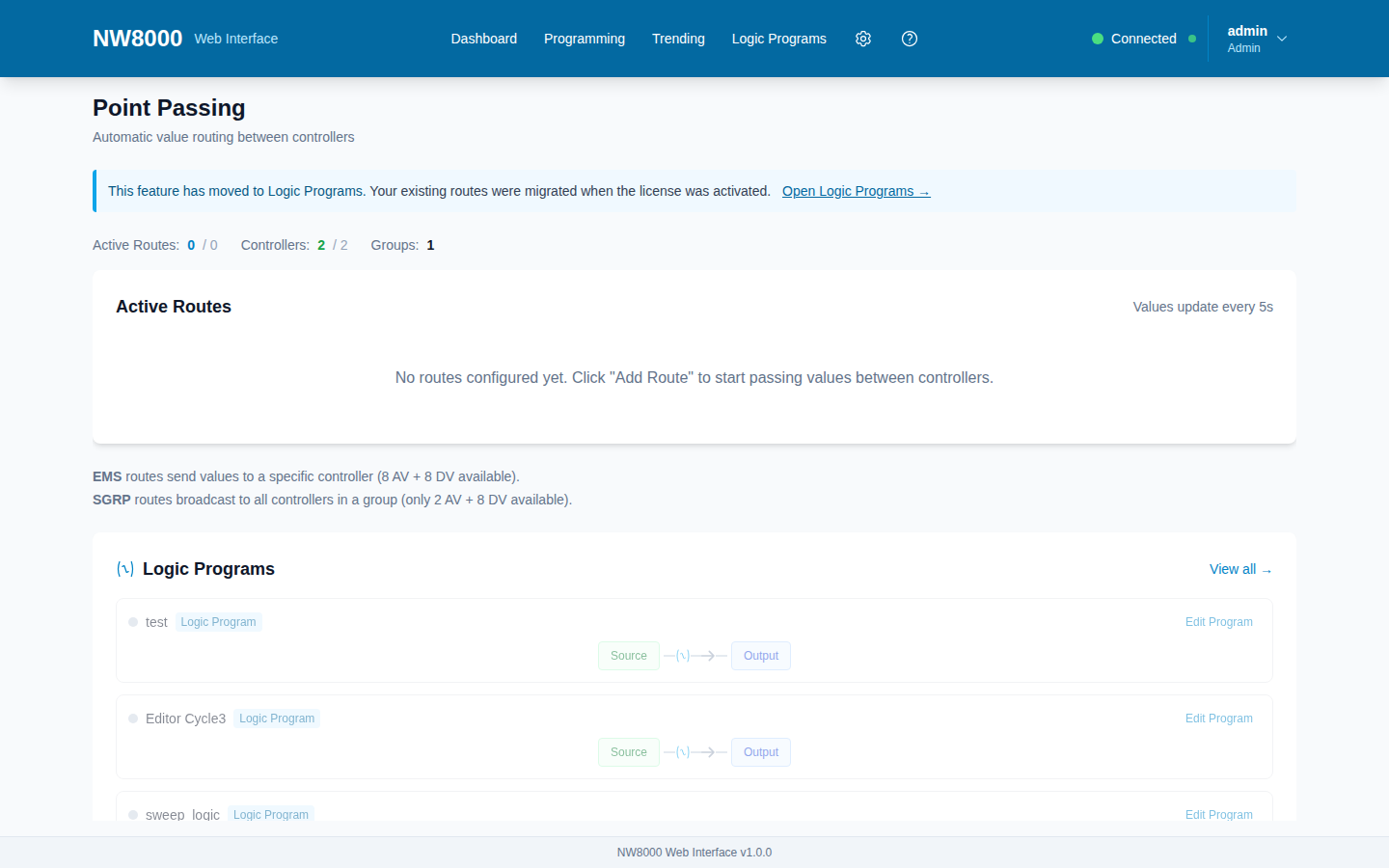Open the admin account dropdown
Image resolution: width=1389 pixels, height=868 pixels.
pos(1257,39)
